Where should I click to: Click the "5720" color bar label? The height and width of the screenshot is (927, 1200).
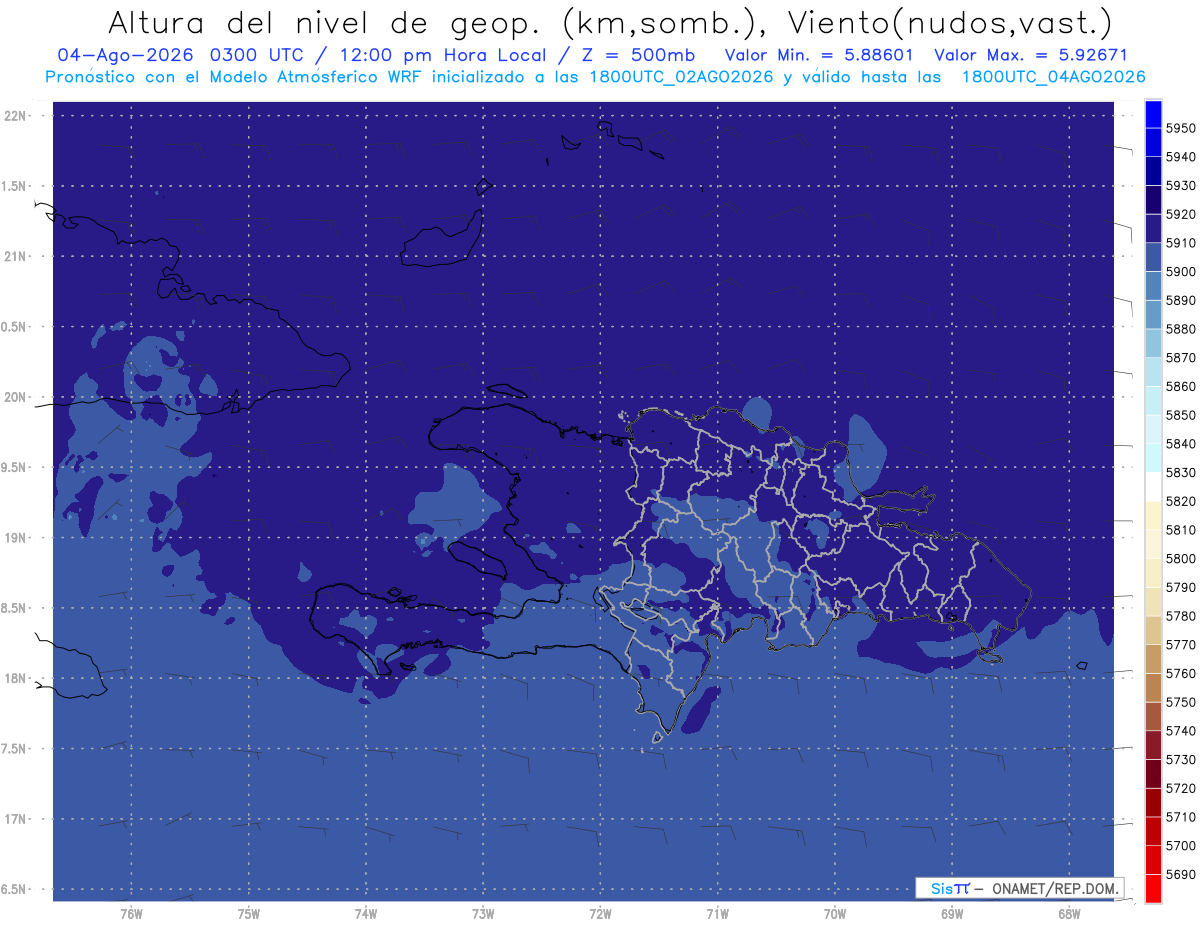click(x=1180, y=788)
